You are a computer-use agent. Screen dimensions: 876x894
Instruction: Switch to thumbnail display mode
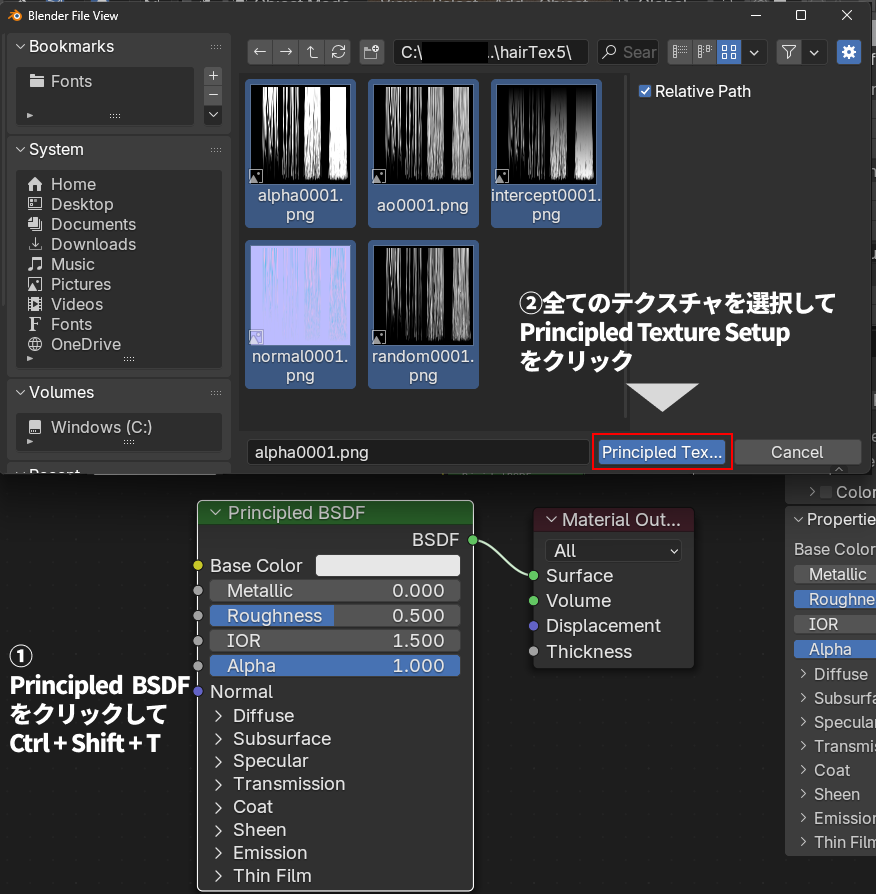pyautogui.click(x=729, y=52)
